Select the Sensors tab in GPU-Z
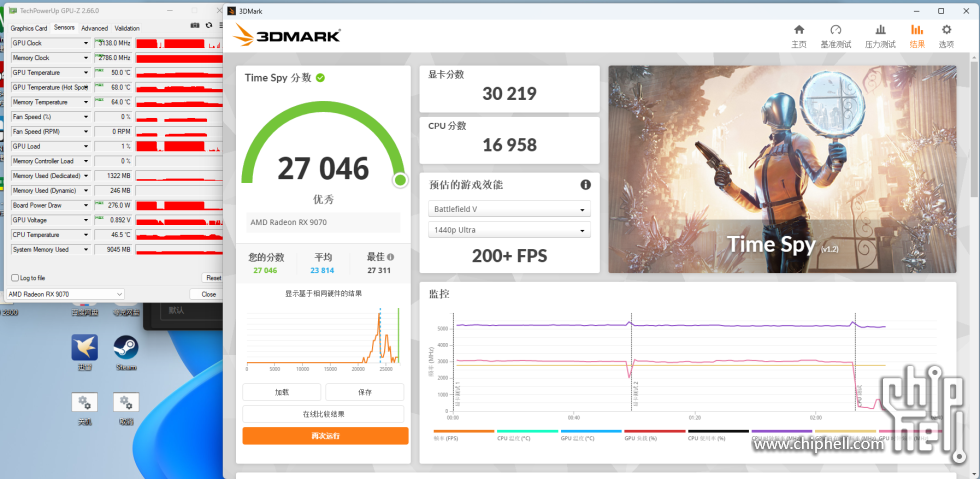Image resolution: width=980 pixels, height=479 pixels. pyautogui.click(x=64, y=28)
